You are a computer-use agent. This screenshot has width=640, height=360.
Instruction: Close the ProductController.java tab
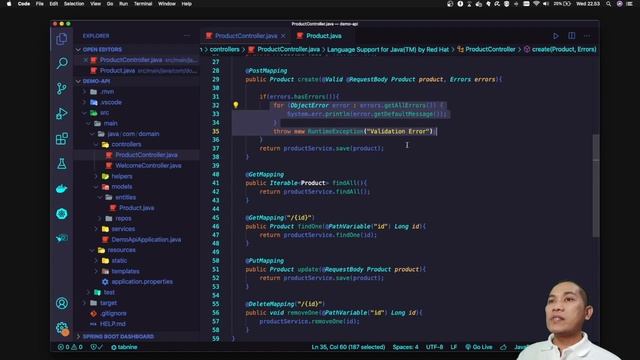(x=283, y=36)
